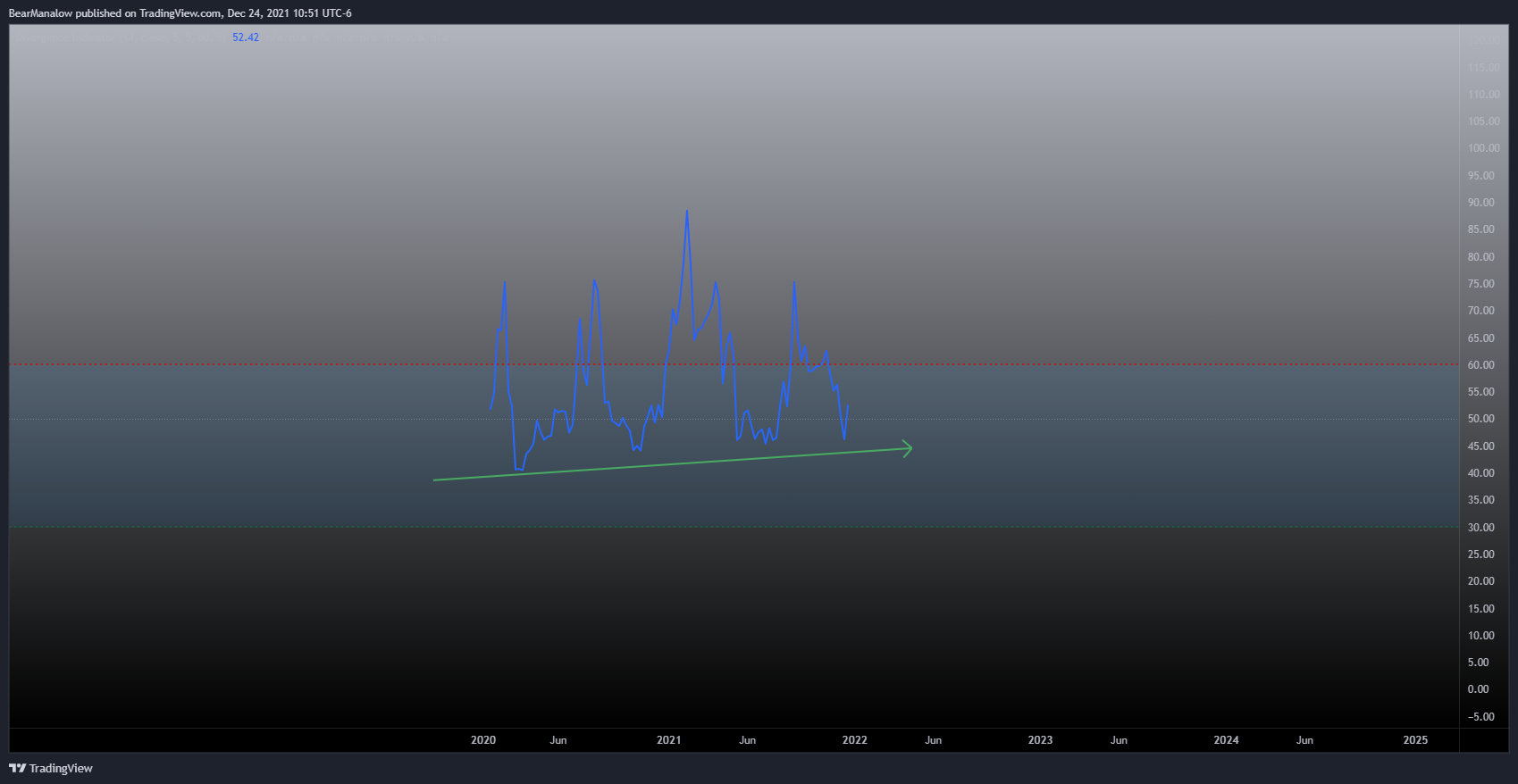Click the TradingView logo icon
1518x784 pixels.
tap(17, 768)
